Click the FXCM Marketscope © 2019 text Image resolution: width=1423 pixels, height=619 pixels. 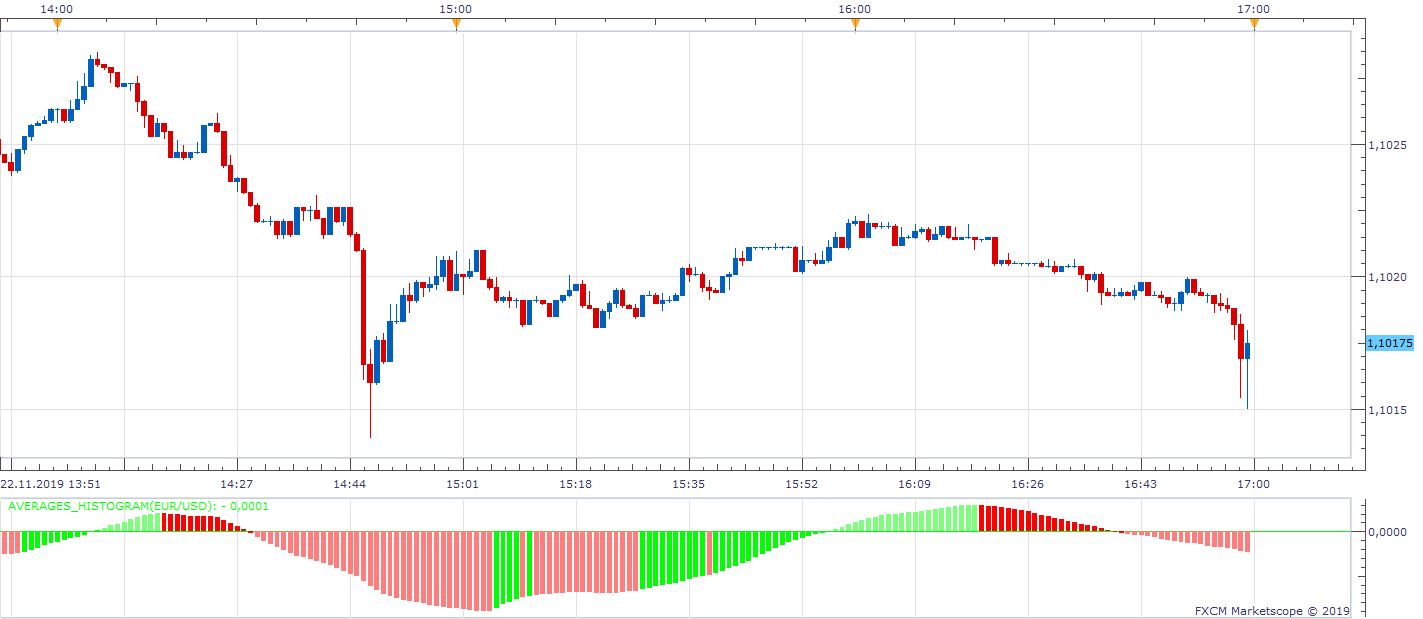point(1272,610)
